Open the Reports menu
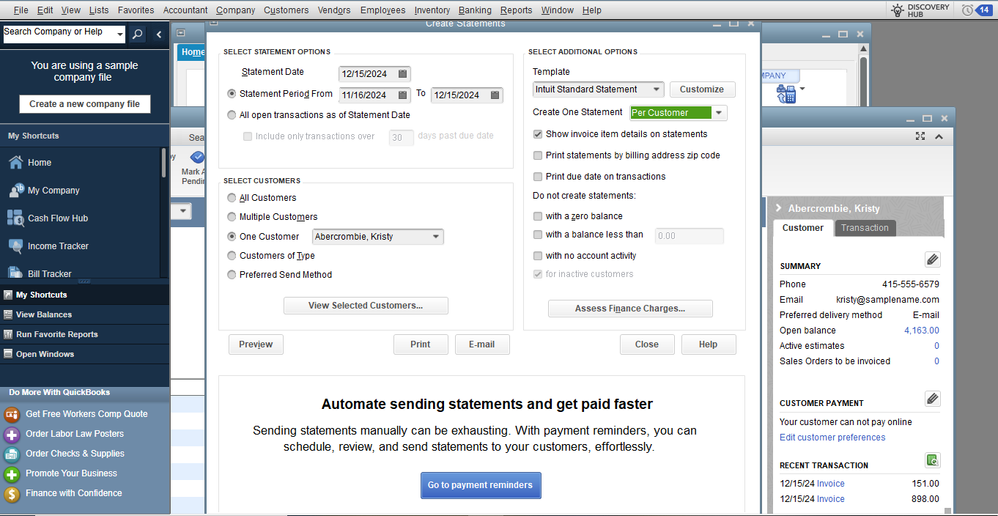Image resolution: width=998 pixels, height=516 pixels. click(x=516, y=10)
